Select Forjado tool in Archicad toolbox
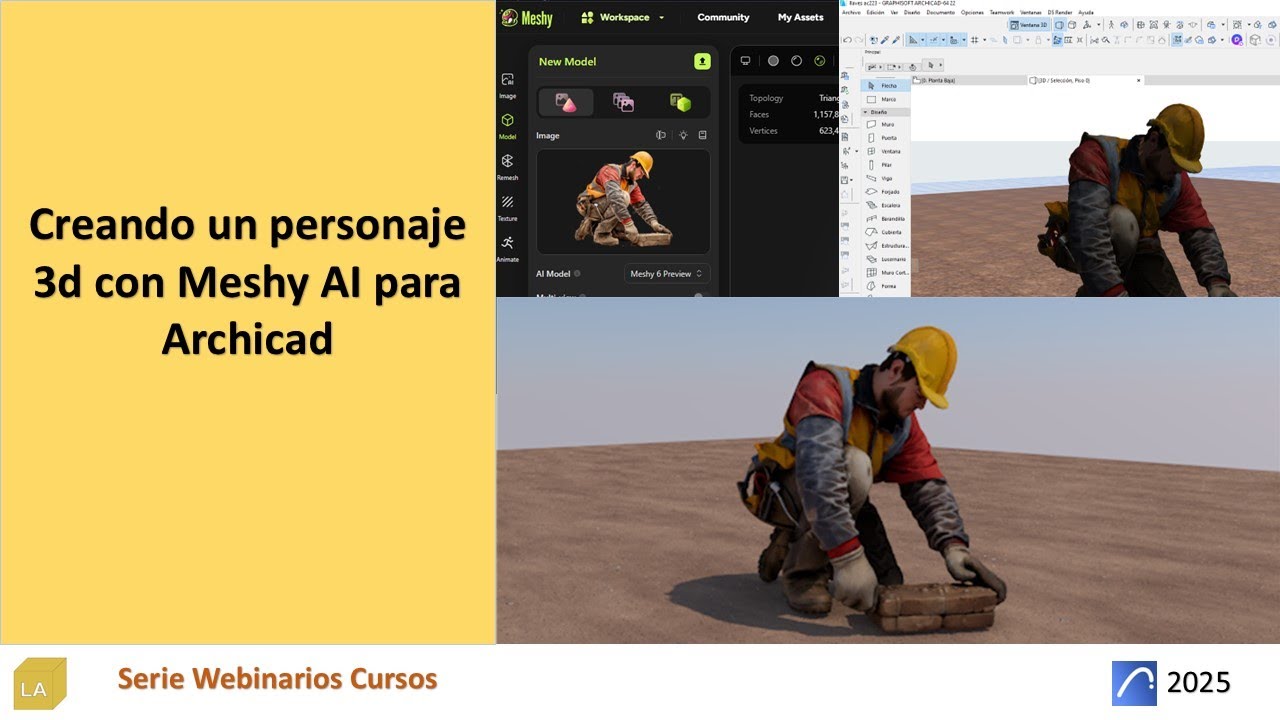This screenshot has height=720, width=1280. (888, 192)
